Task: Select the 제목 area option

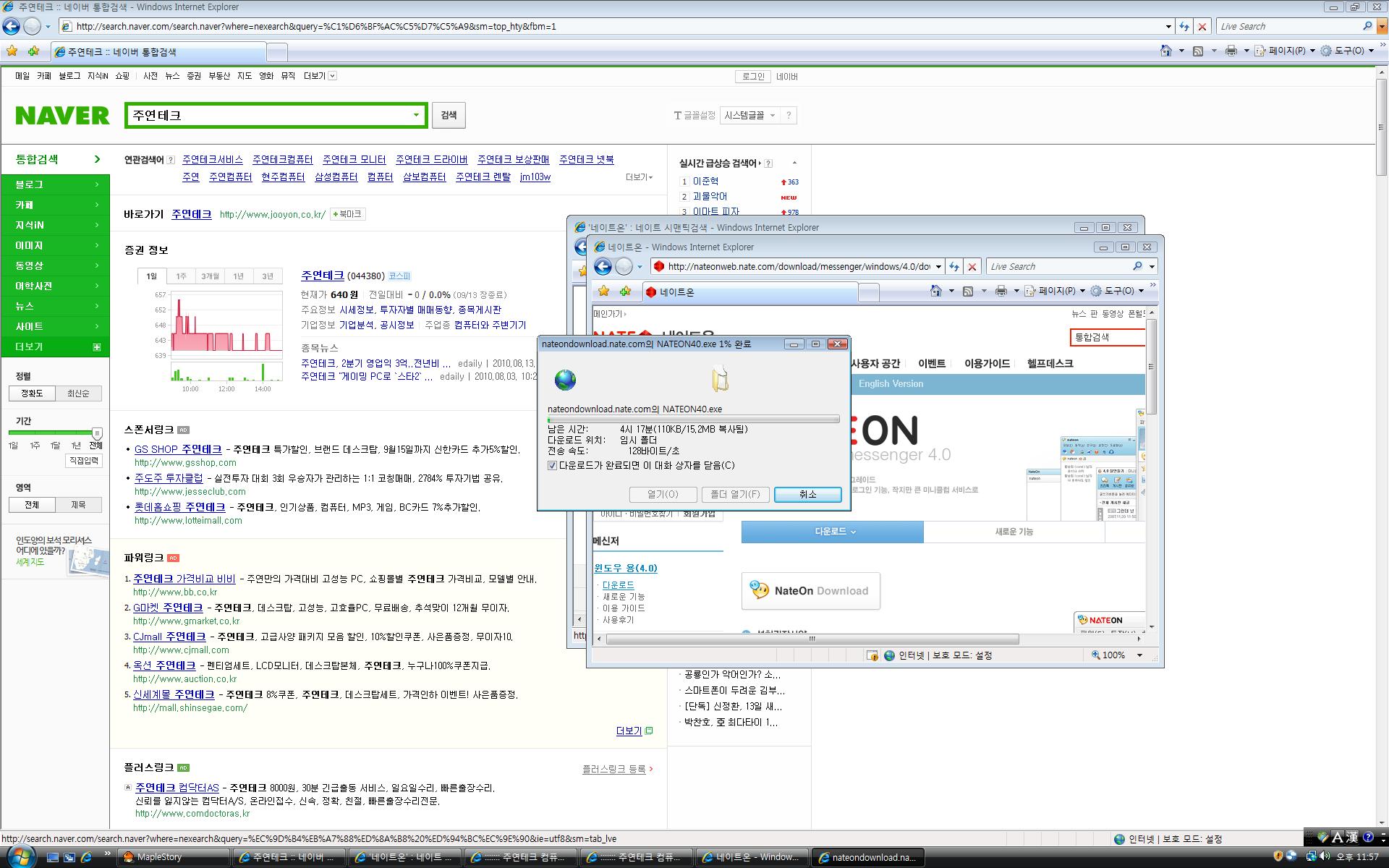Action: coord(78,505)
